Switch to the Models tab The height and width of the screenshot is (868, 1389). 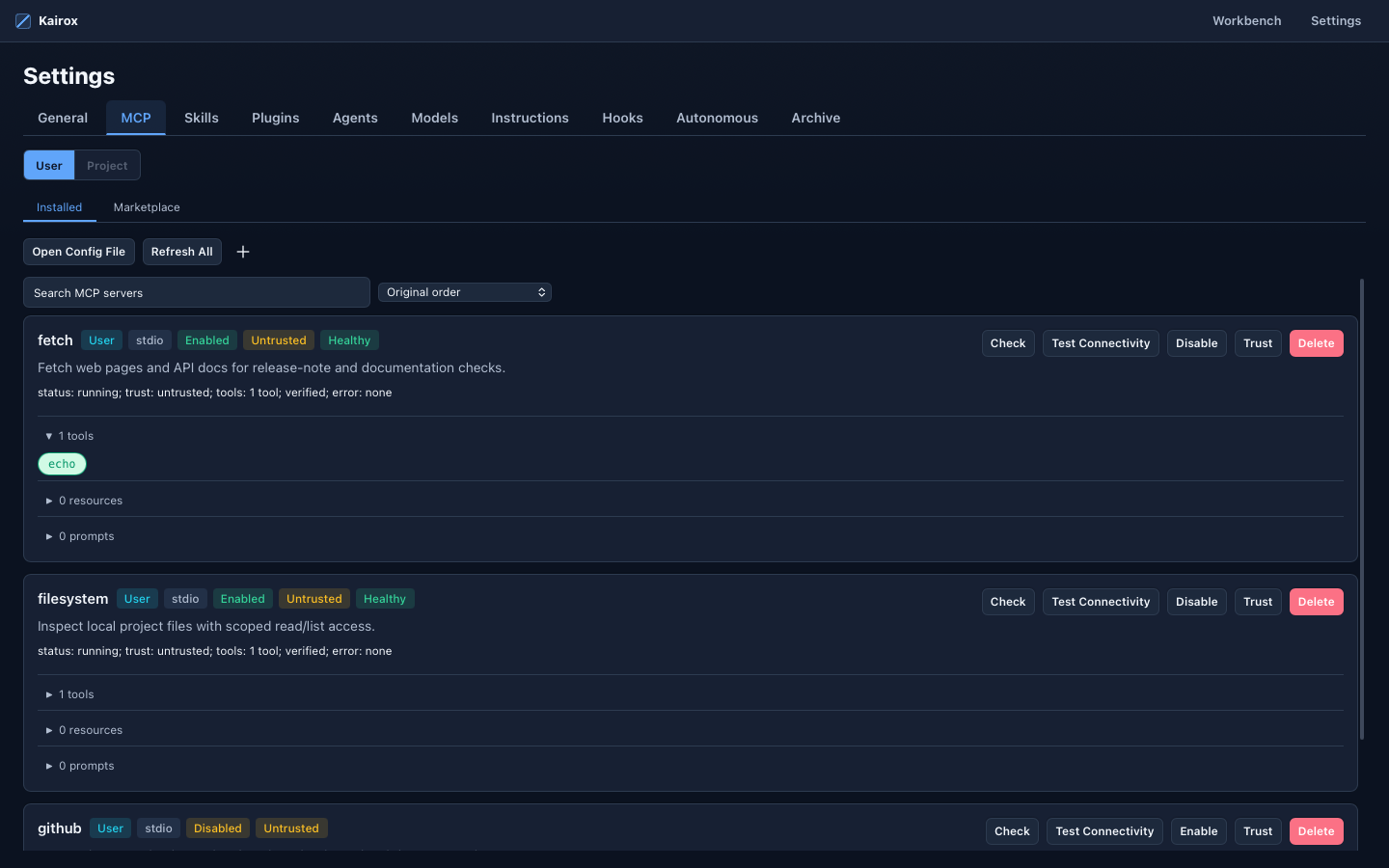point(435,118)
